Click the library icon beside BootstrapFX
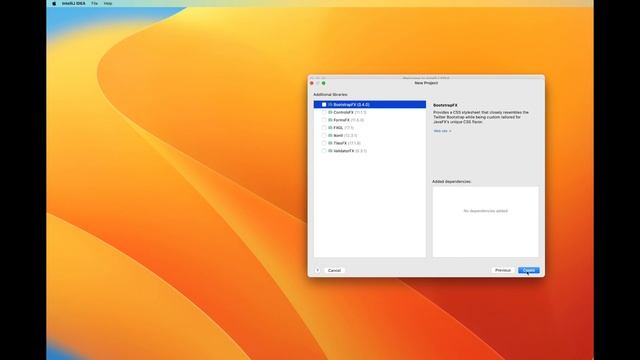Viewport: 640px width, 360px height. (331, 104)
